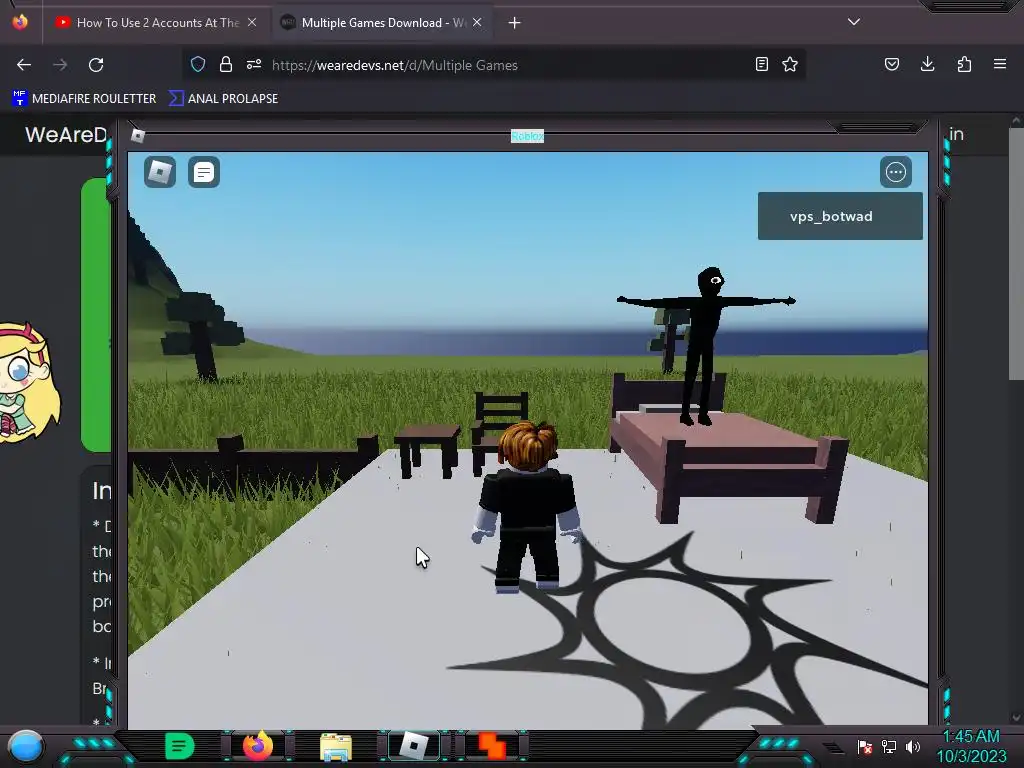Bookmark this page with star icon
This screenshot has width=1024, height=768.
[790, 64]
